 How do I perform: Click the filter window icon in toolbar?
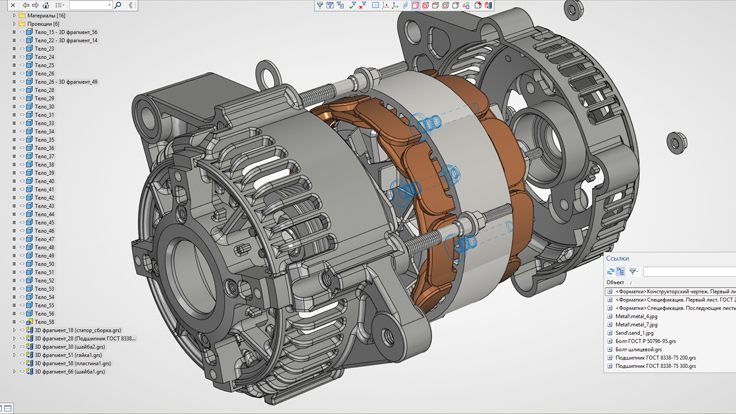click(330, 5)
